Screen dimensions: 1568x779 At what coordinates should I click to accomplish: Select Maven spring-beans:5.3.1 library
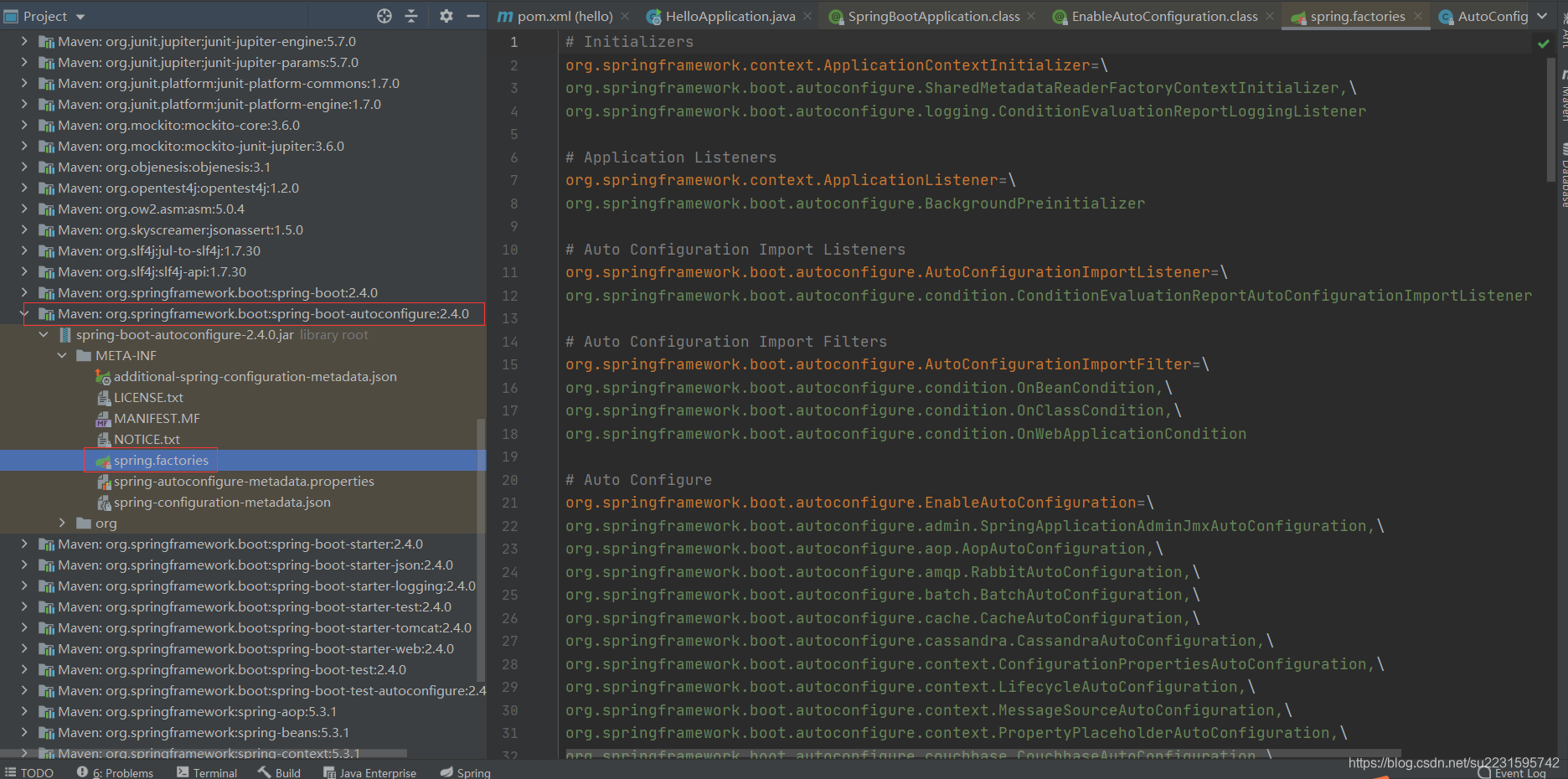click(204, 732)
